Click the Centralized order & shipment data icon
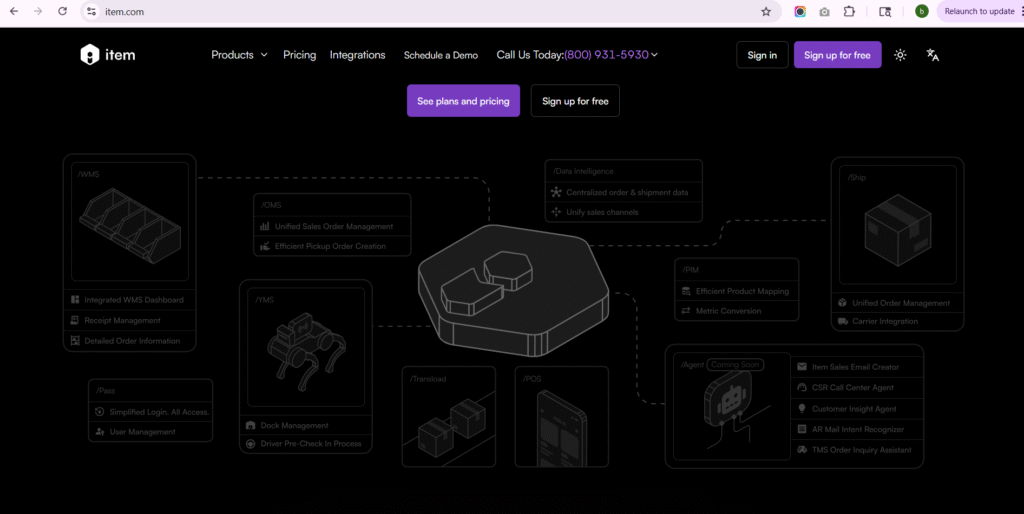Screen dimensions: 1024x514 [556, 192]
